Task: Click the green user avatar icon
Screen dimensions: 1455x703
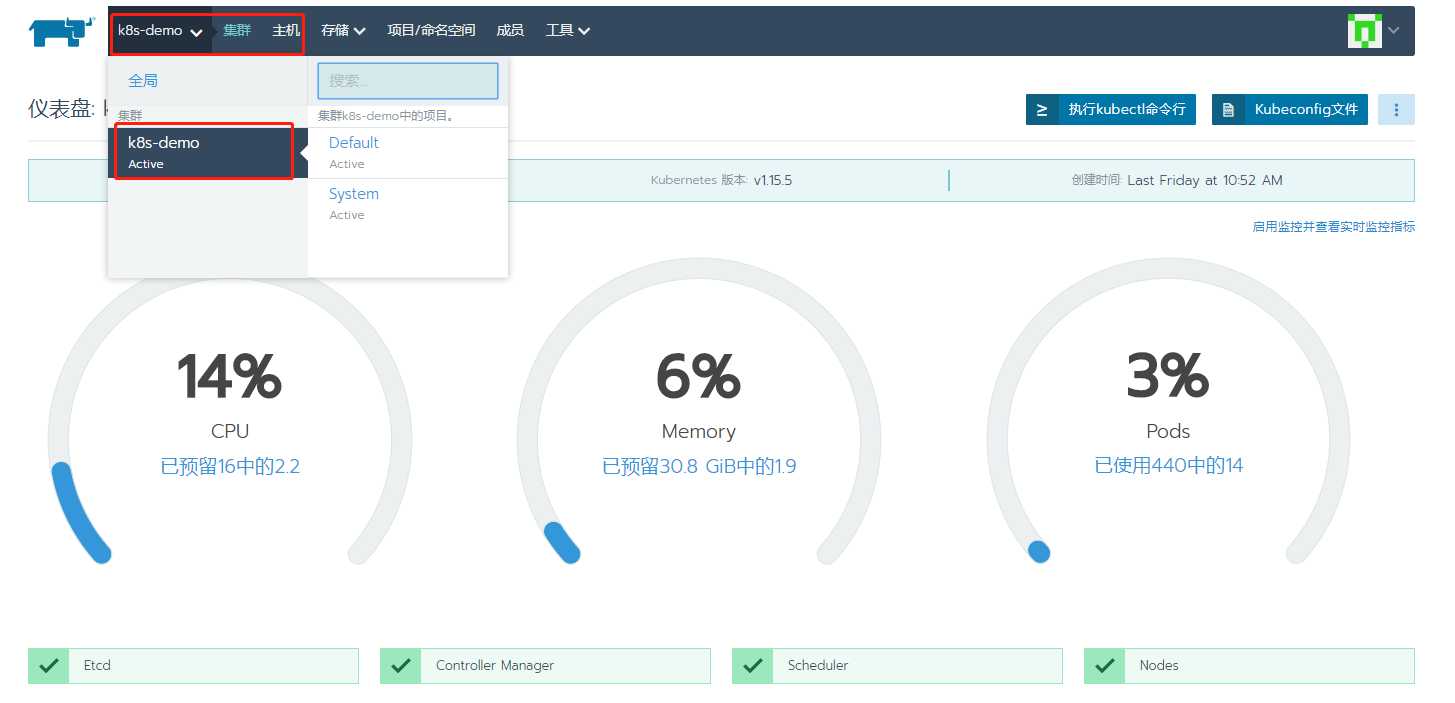Action: pyautogui.click(x=1364, y=31)
